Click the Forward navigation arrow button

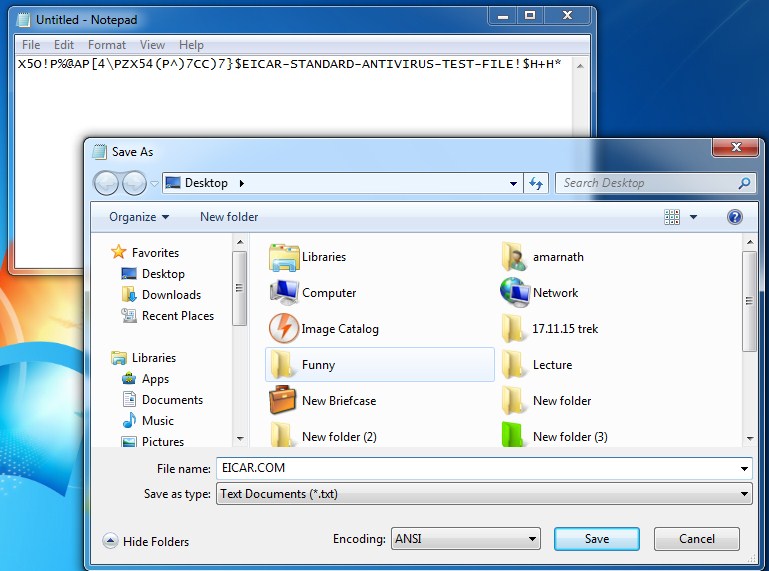point(134,183)
